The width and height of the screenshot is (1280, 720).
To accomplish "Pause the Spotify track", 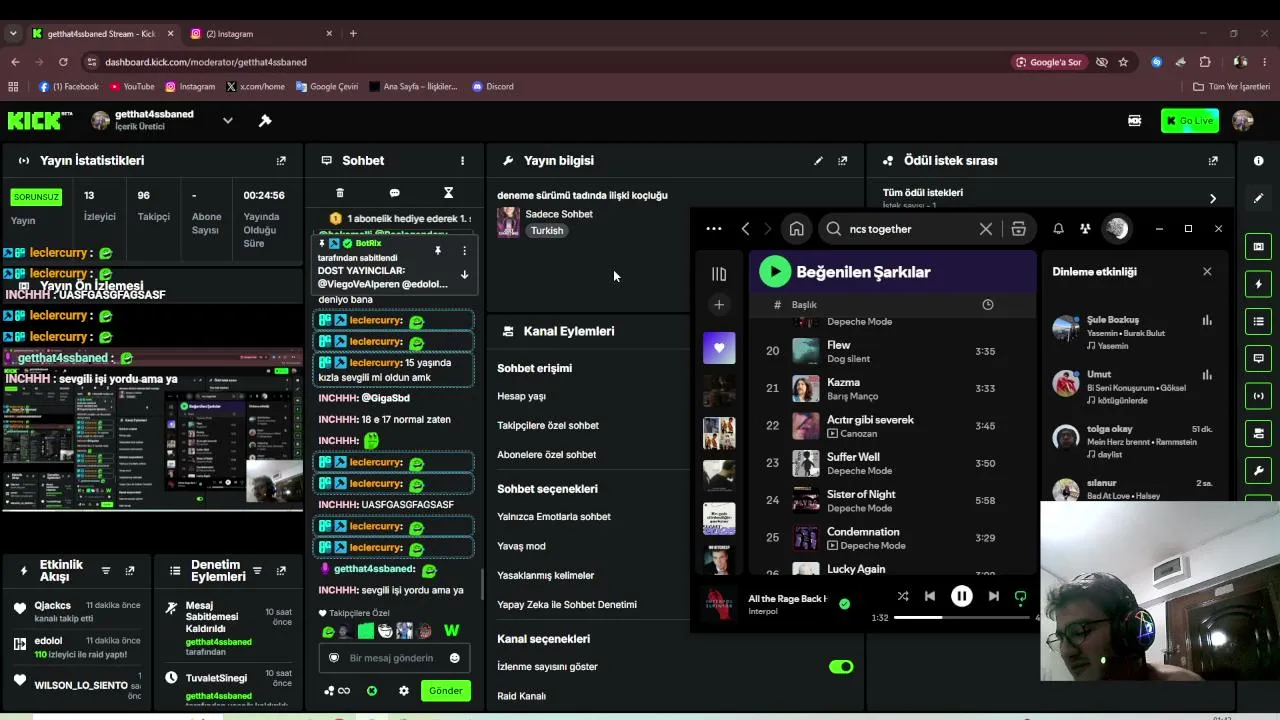I will coord(961,596).
